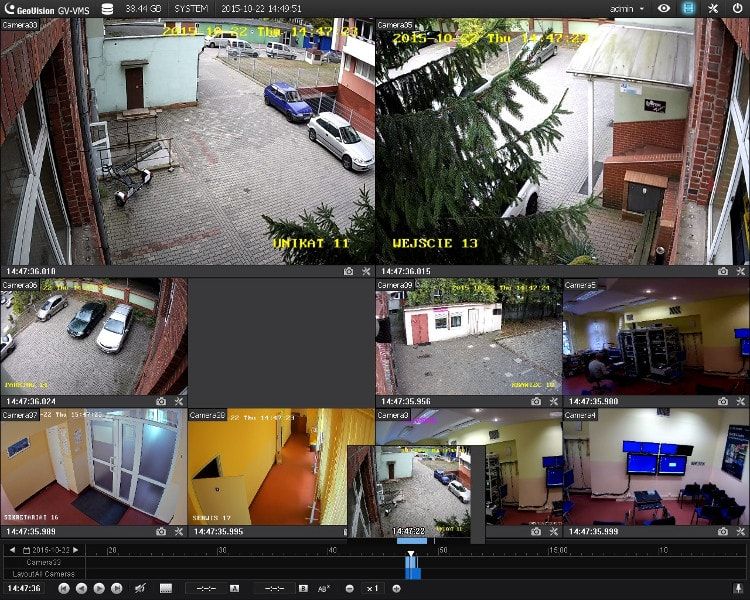Select the Camera33 video tile
Image resolution: width=750 pixels, height=600 pixels.
188,142
